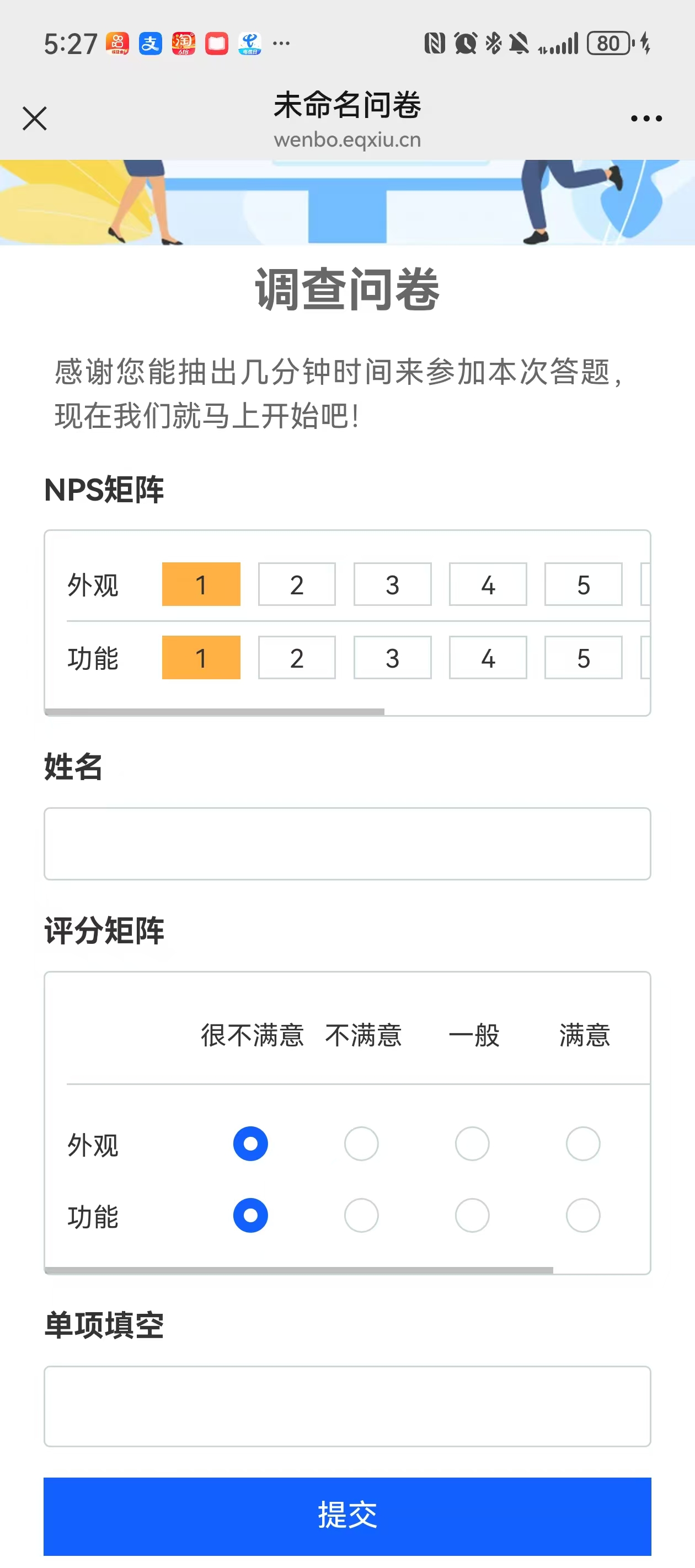Tap the Taobao 618 notification icon
Image resolution: width=695 pixels, height=1568 pixels.
183,44
